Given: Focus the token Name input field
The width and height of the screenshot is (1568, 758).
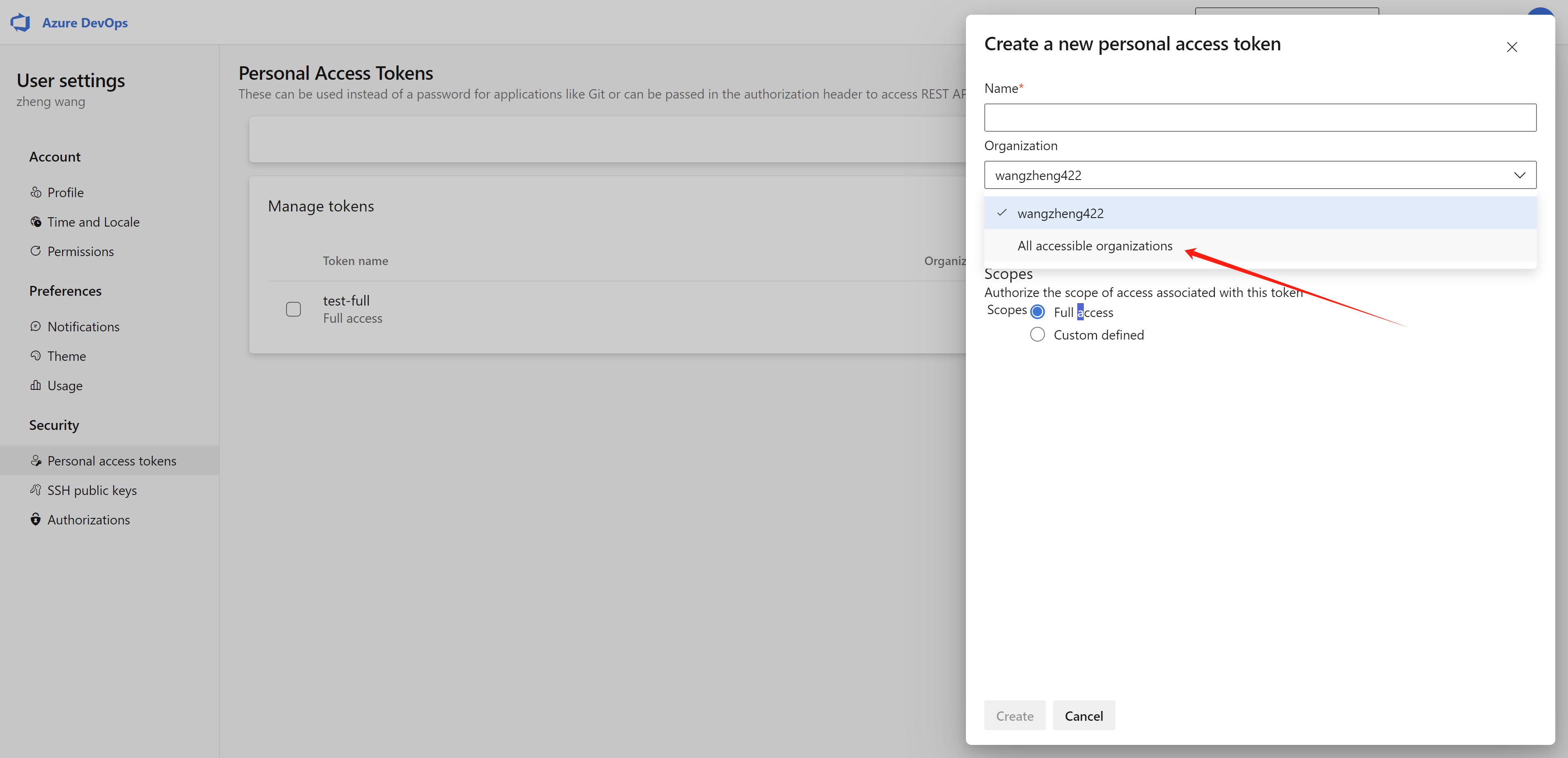Looking at the screenshot, I should click(1259, 117).
